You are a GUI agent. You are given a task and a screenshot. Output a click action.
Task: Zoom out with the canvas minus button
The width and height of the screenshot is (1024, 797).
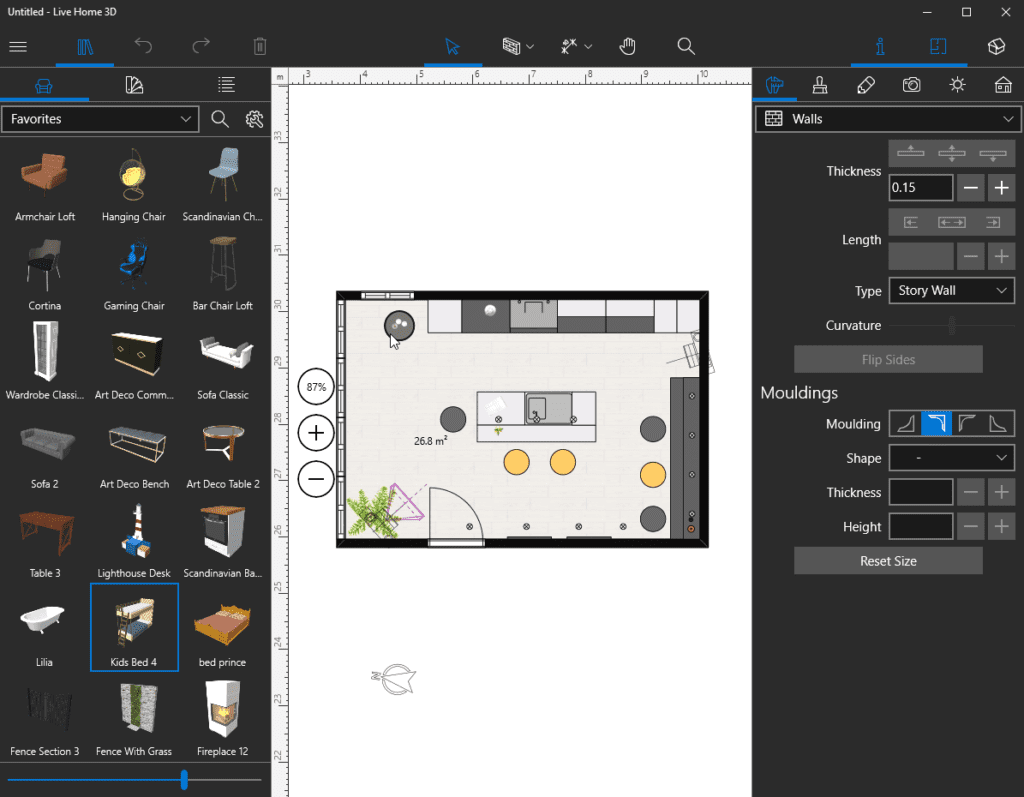point(316,479)
